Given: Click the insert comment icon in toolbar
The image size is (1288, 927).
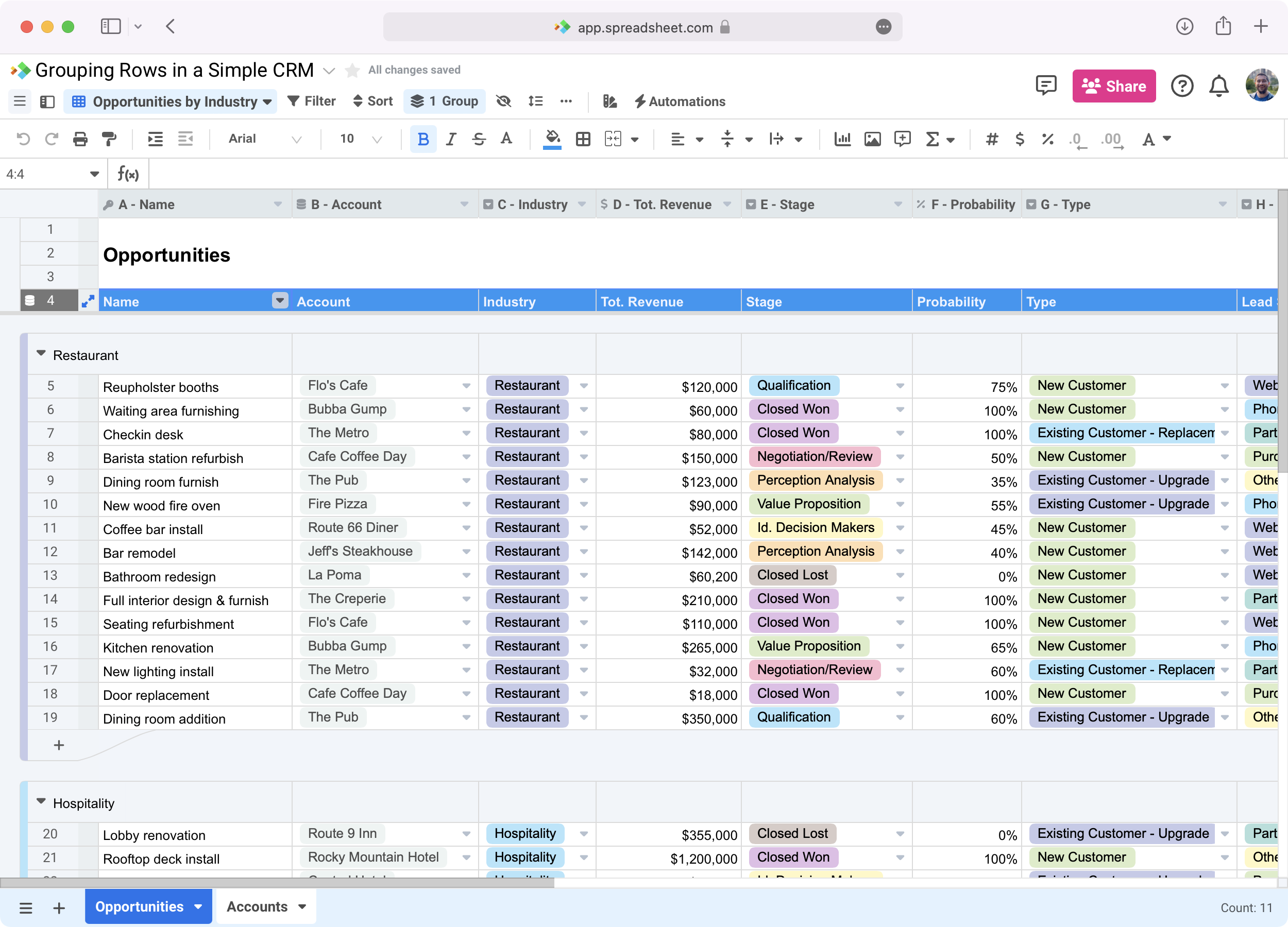Looking at the screenshot, I should 902,139.
